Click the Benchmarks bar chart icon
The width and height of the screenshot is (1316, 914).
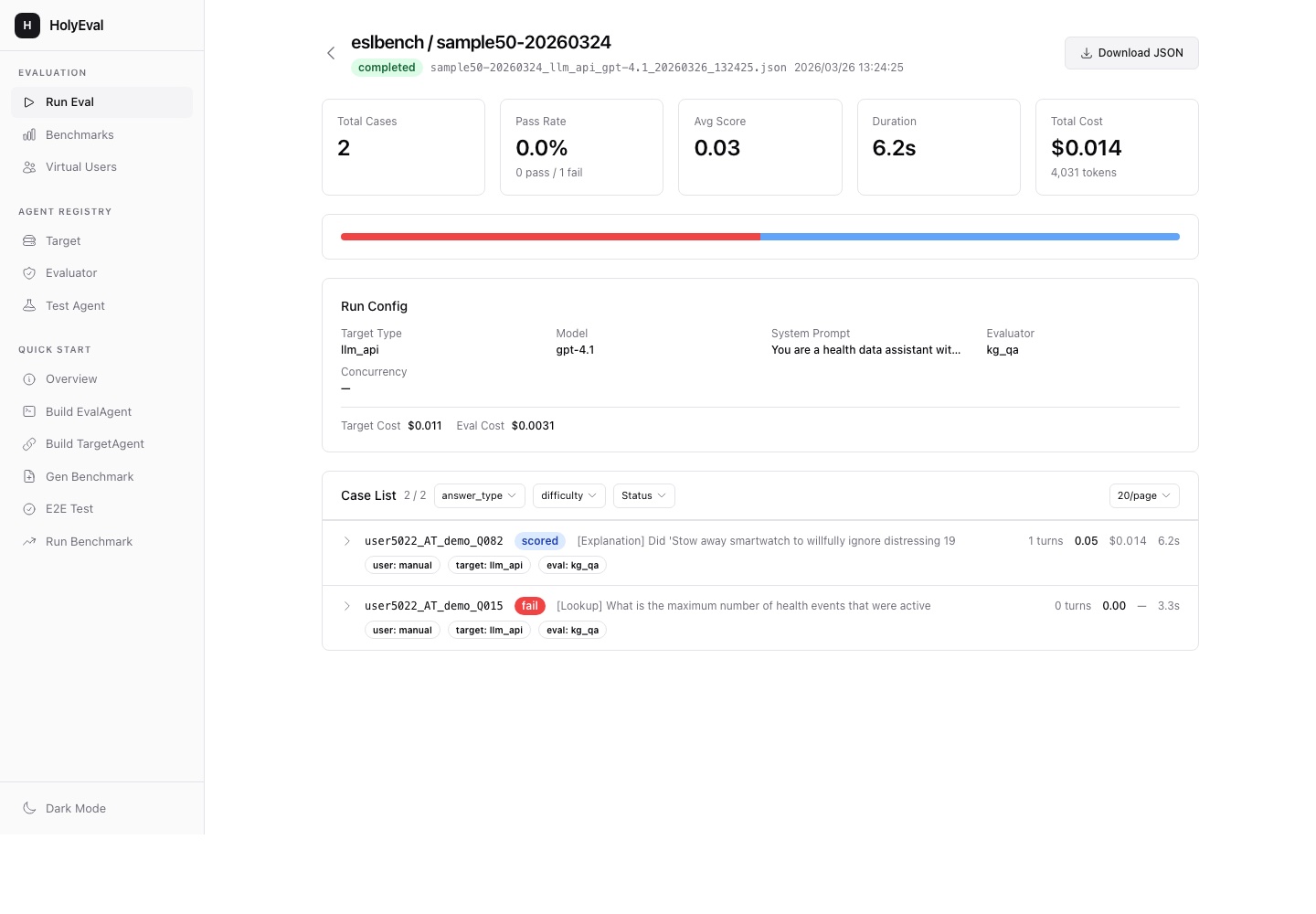pos(29,135)
